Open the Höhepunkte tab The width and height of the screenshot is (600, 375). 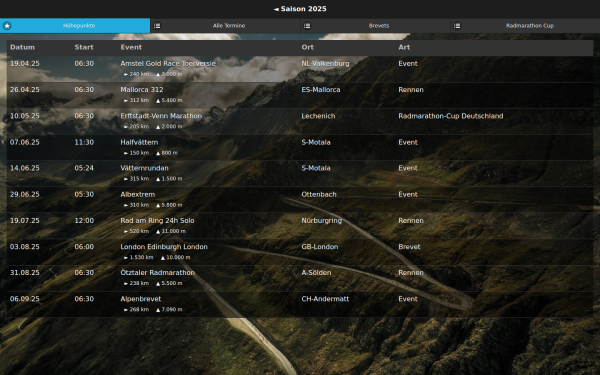point(75,26)
